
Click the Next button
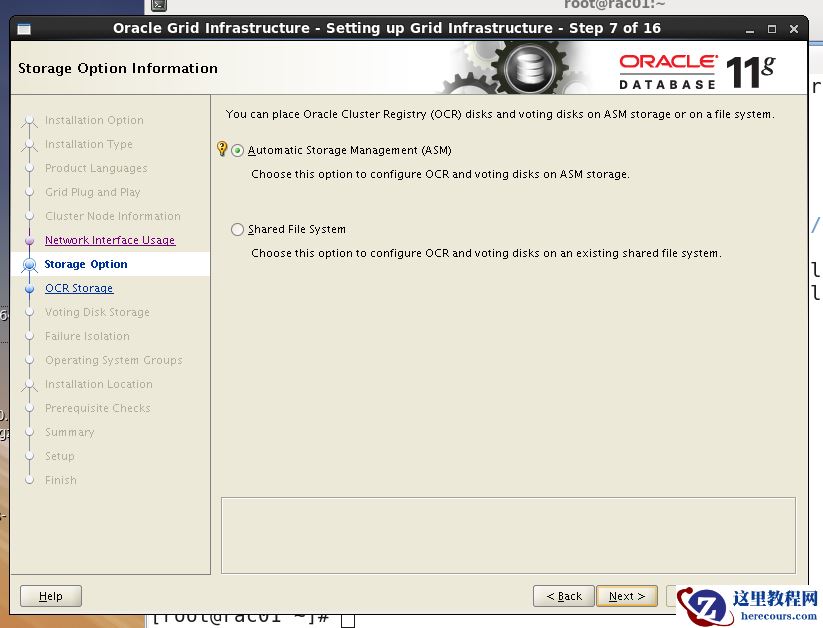(627, 596)
